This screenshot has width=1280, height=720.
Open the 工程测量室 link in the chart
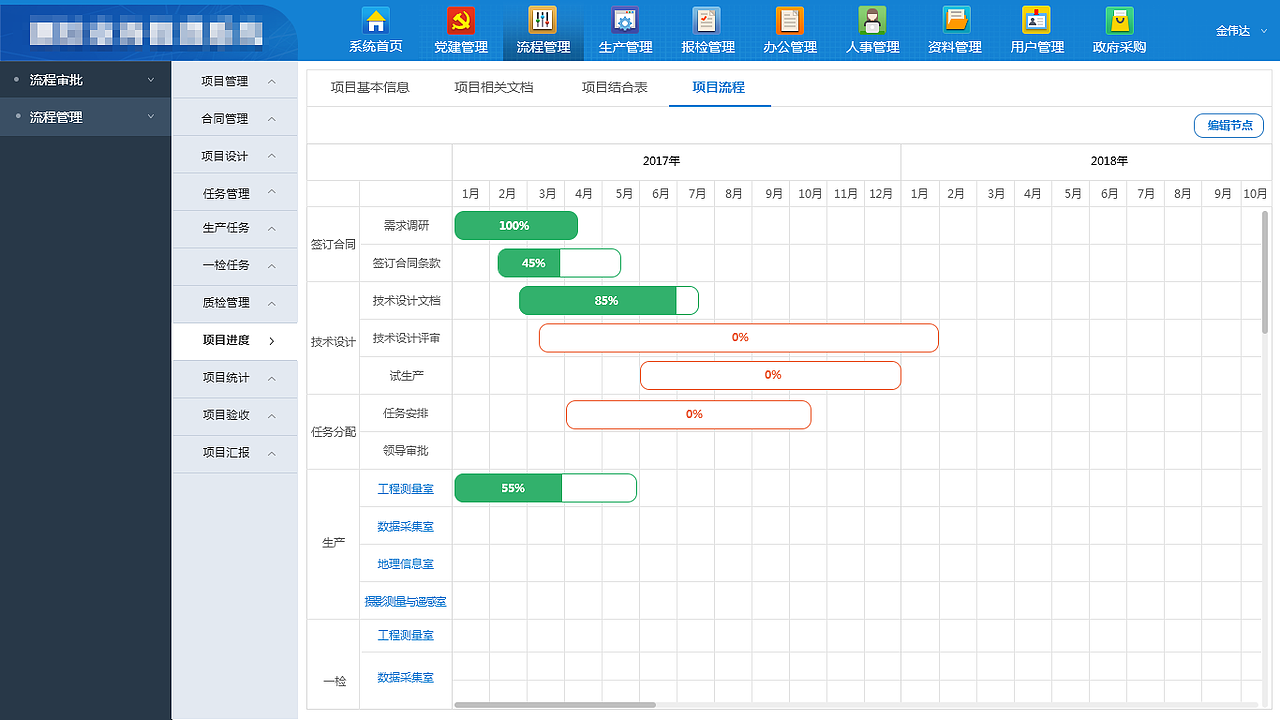tap(405, 488)
